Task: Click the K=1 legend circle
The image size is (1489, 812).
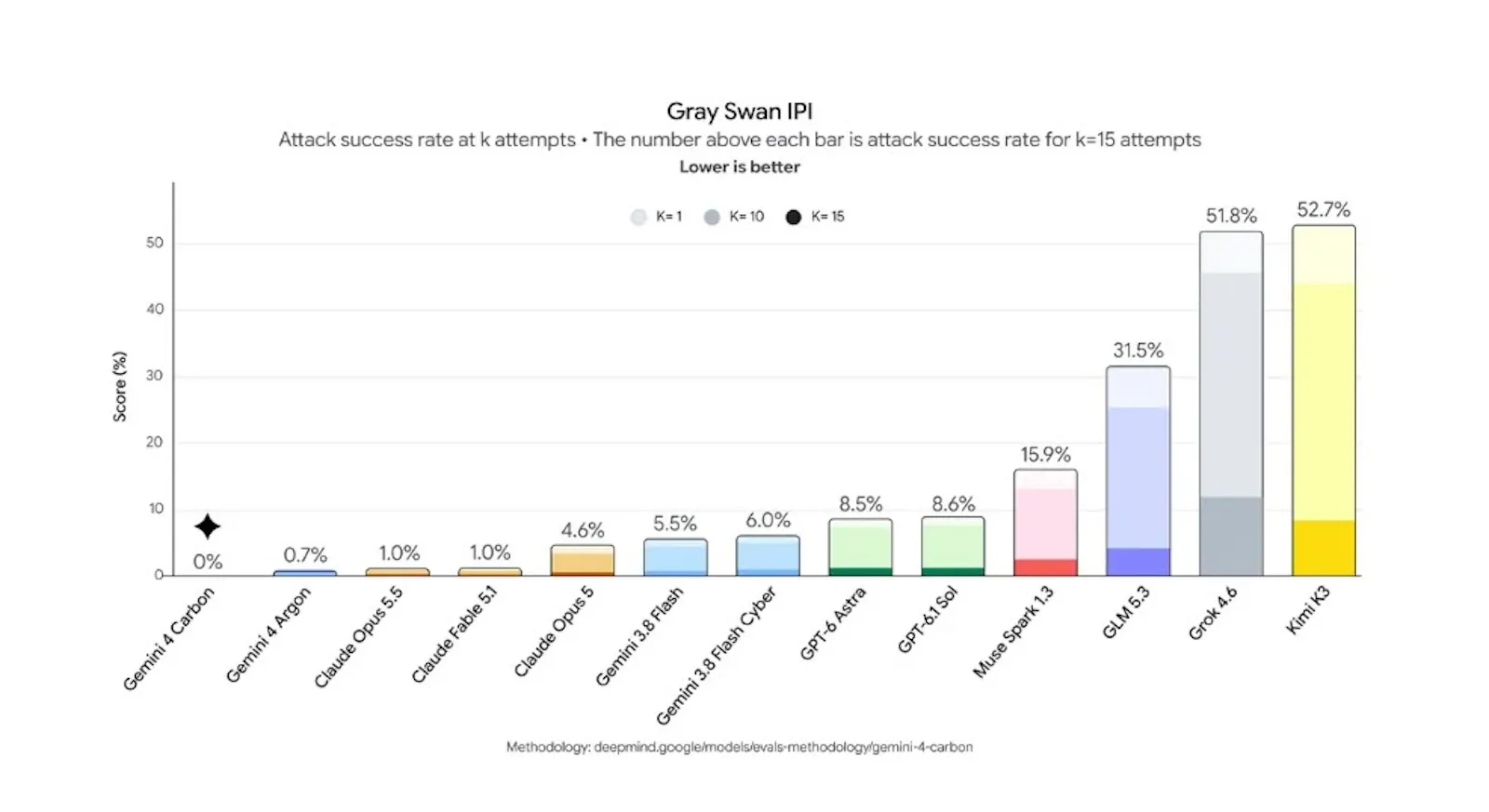Action: pos(638,217)
